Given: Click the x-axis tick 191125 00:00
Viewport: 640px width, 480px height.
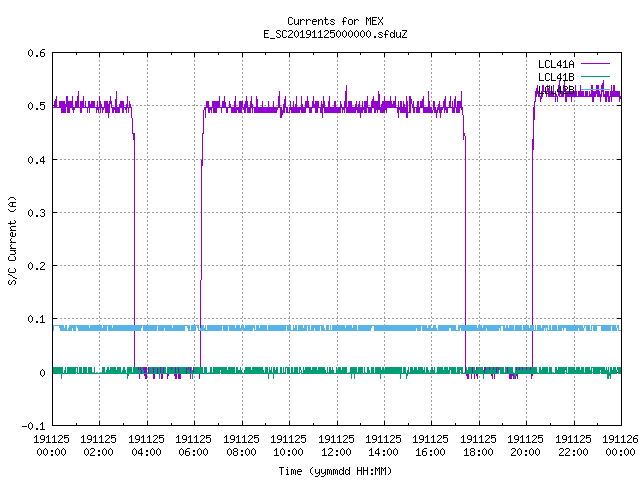Looking at the screenshot, I should (x=51, y=445).
